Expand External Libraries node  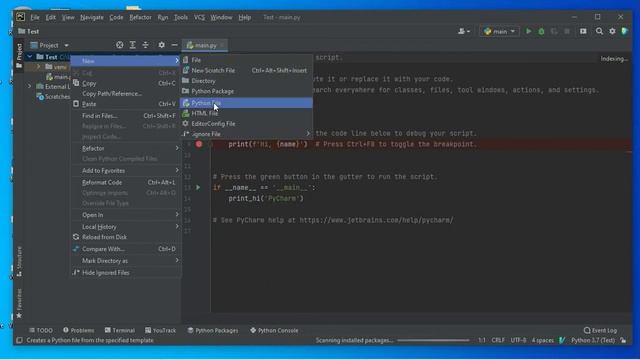click(x=29, y=87)
